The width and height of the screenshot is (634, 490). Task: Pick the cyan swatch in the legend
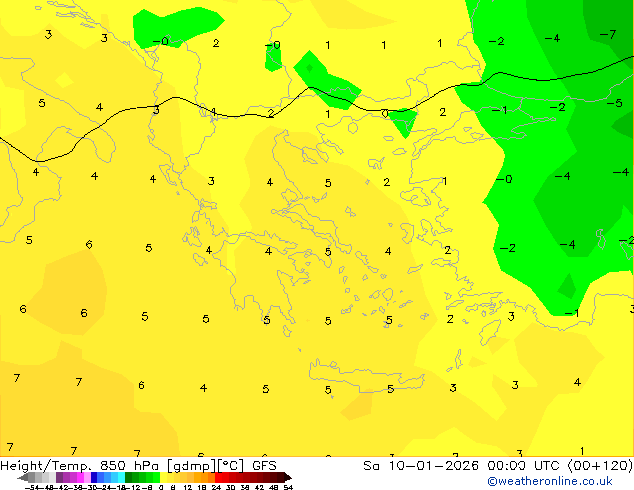(x=121, y=477)
